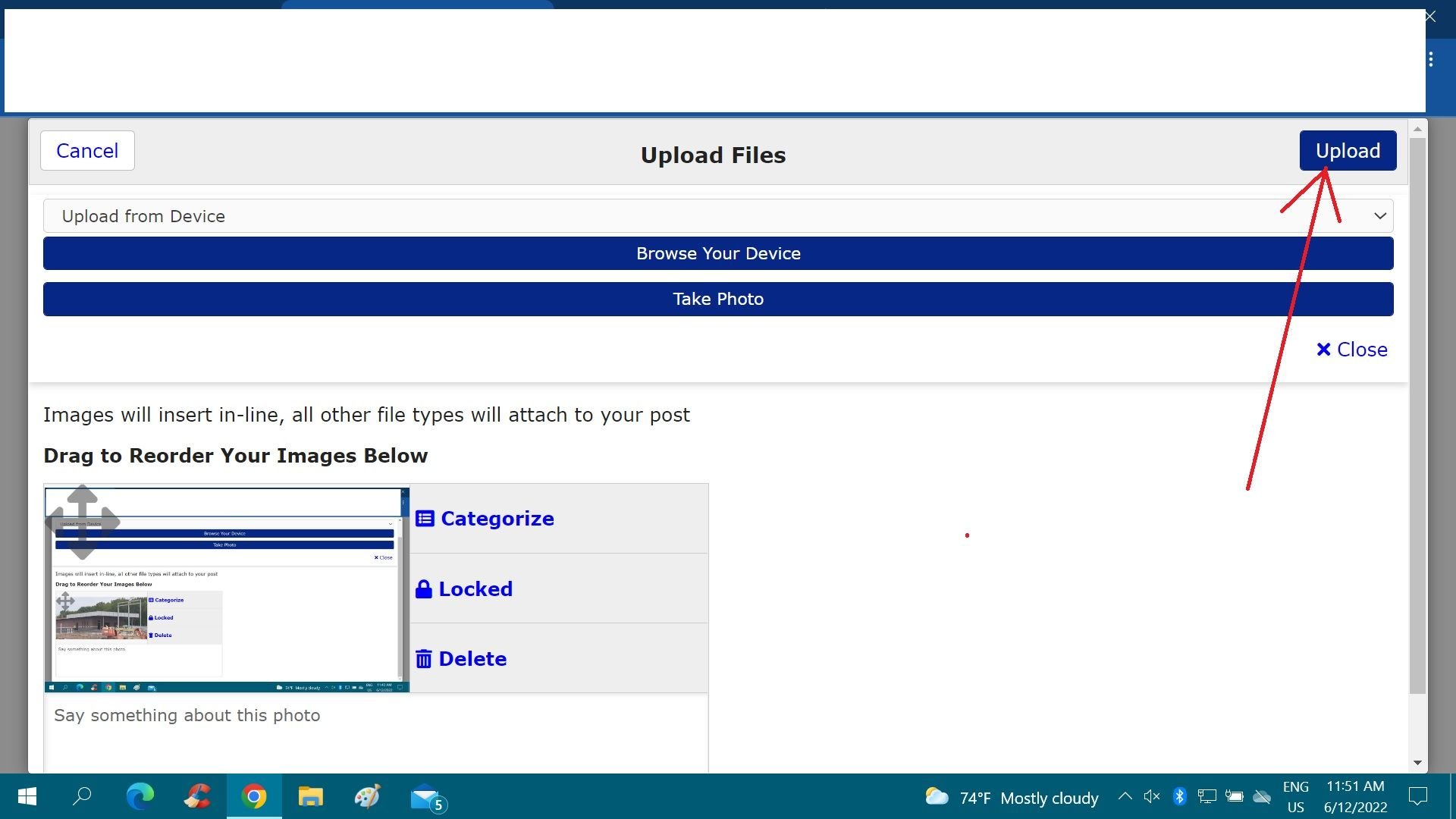1456x819 pixels.
Task: Click the Browse Your Device button
Action: 718,253
